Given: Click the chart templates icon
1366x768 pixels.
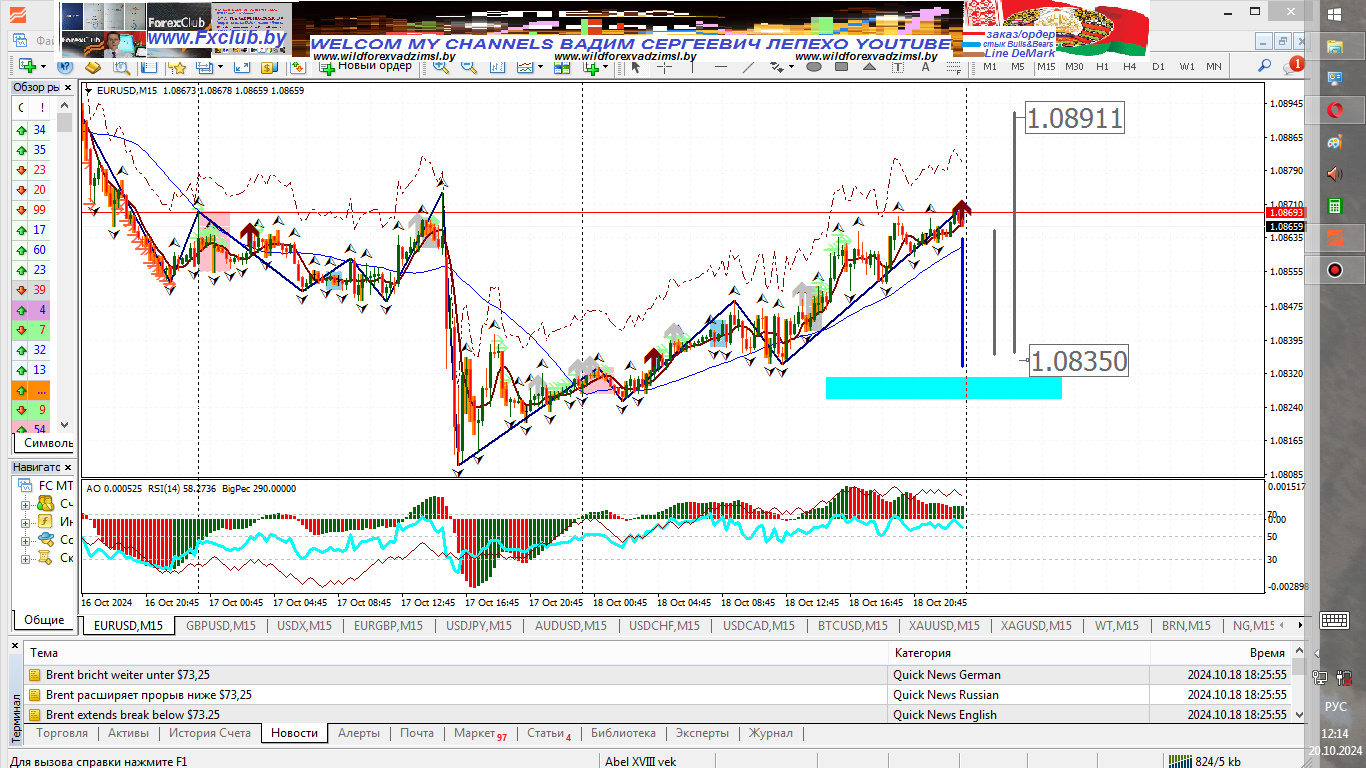Looking at the screenshot, I should 562,66.
